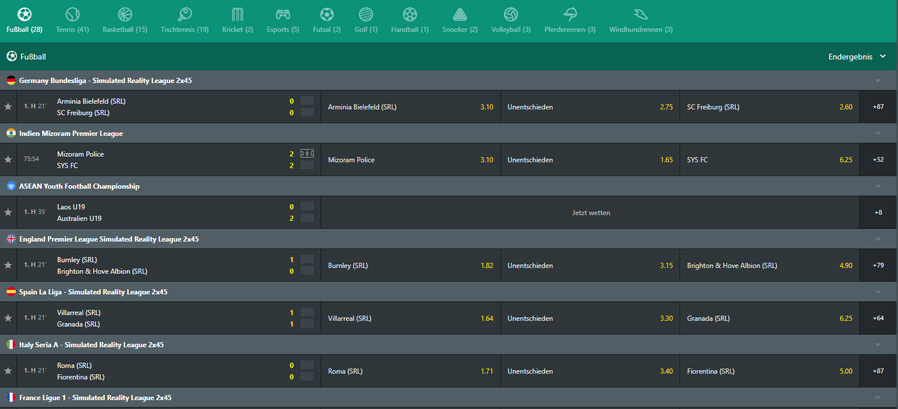Screen dimensions: 898x409
Task: Bet on Unentschieden at 3.40
Action: click(x=590, y=371)
